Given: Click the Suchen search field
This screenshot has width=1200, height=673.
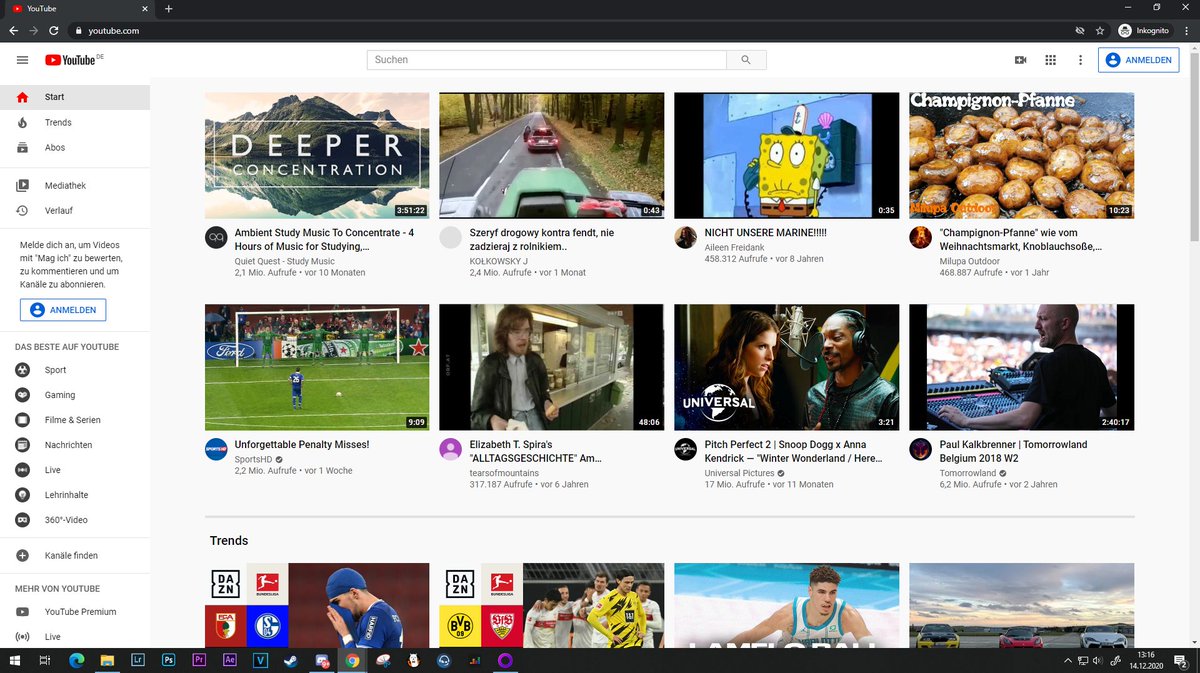Looking at the screenshot, I should point(547,60).
